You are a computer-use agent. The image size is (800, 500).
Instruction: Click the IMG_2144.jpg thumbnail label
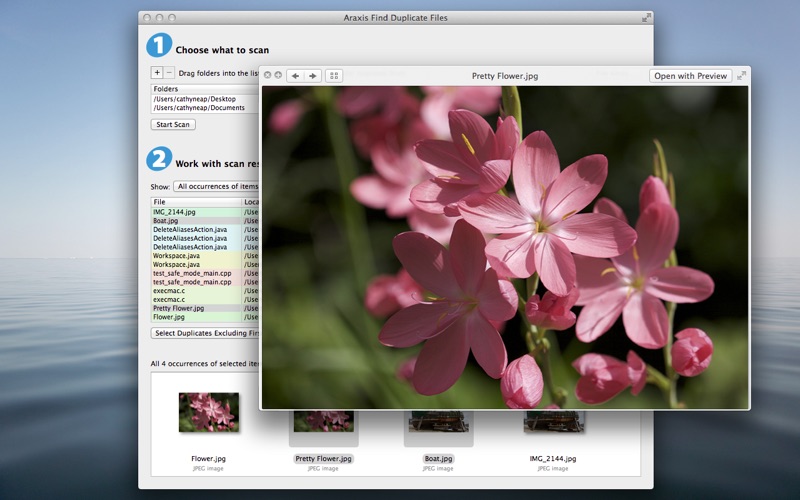click(553, 459)
